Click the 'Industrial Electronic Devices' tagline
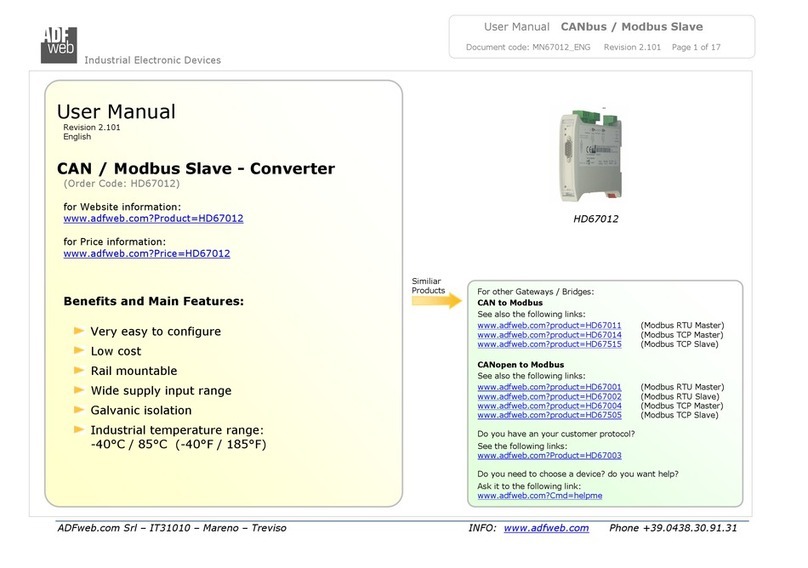Screen dimensions: 808x568 click(x=153, y=60)
